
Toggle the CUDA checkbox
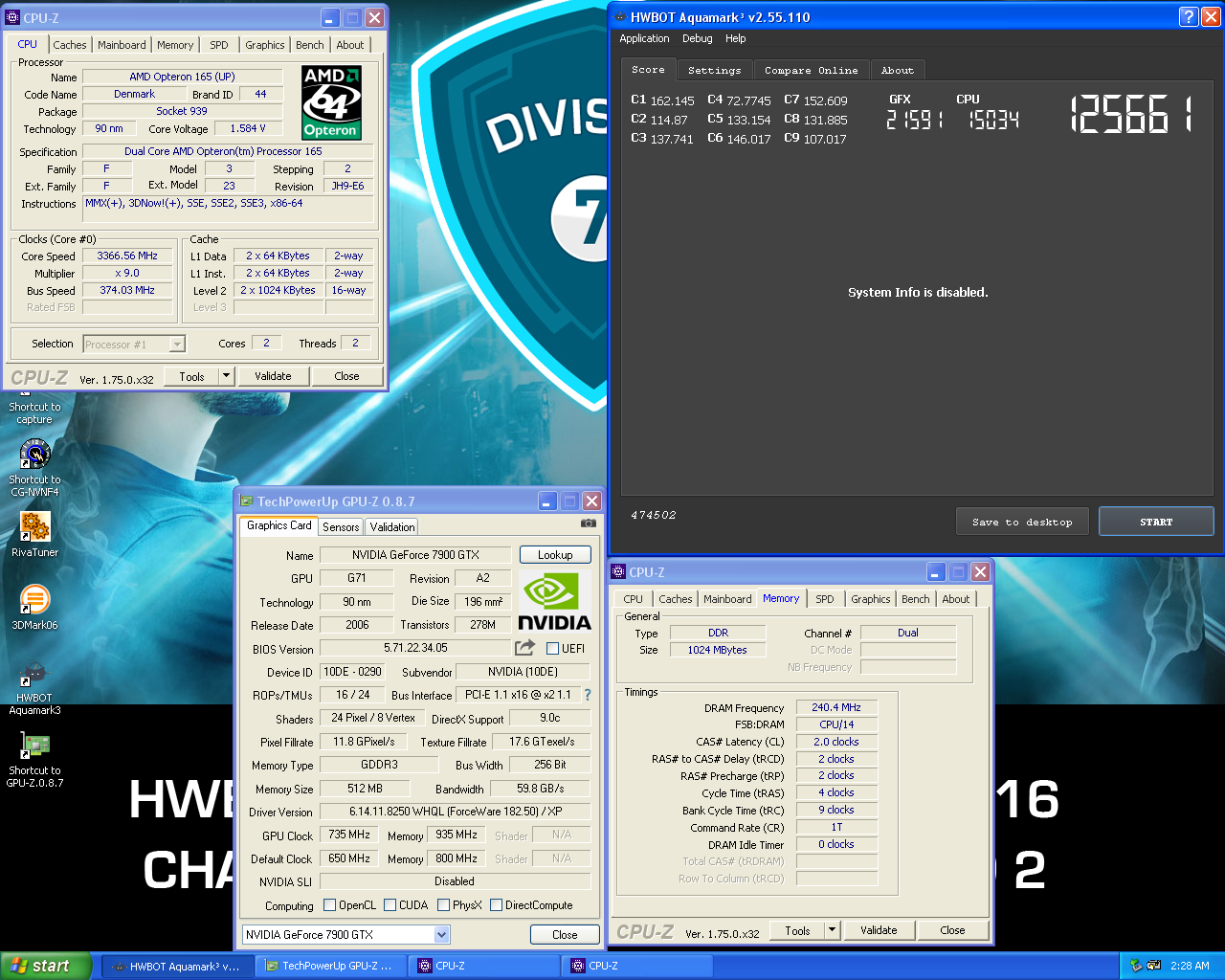390,904
